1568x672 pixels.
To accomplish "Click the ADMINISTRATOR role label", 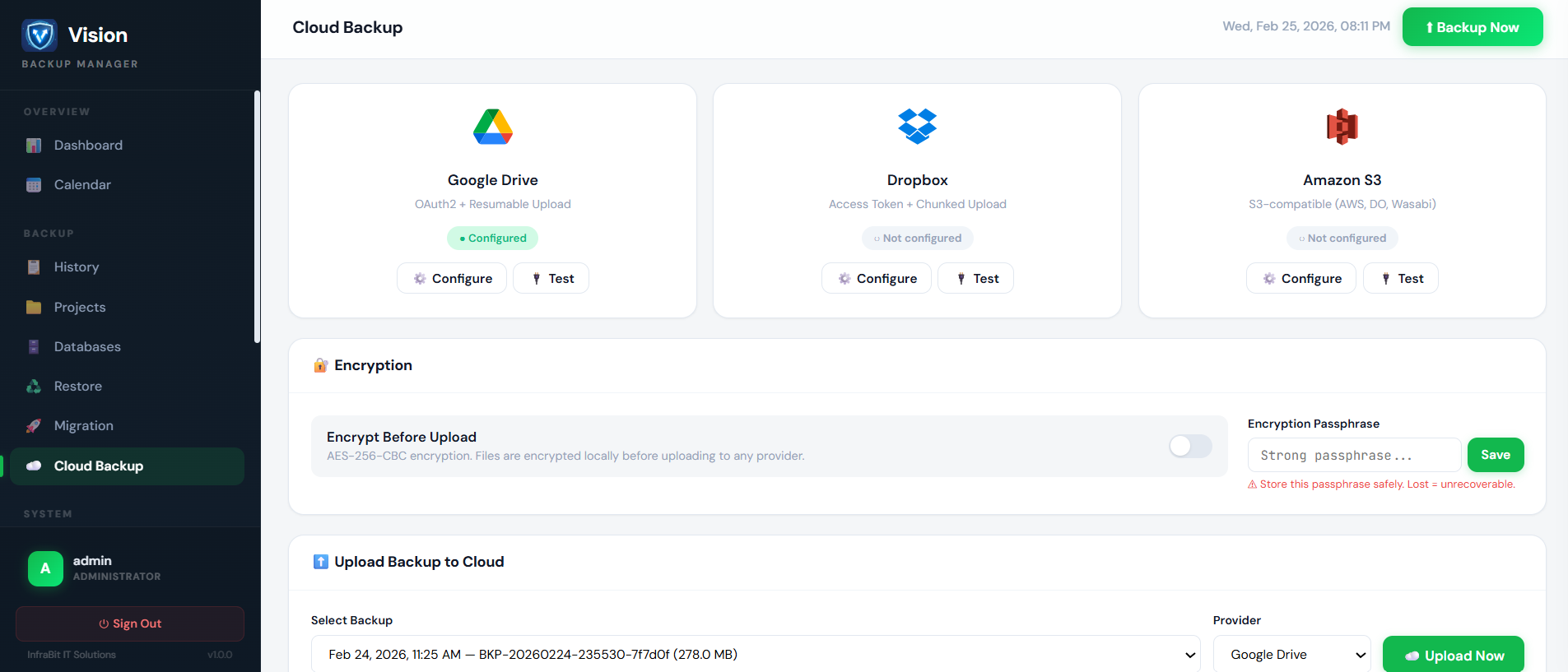I will 117,577.
